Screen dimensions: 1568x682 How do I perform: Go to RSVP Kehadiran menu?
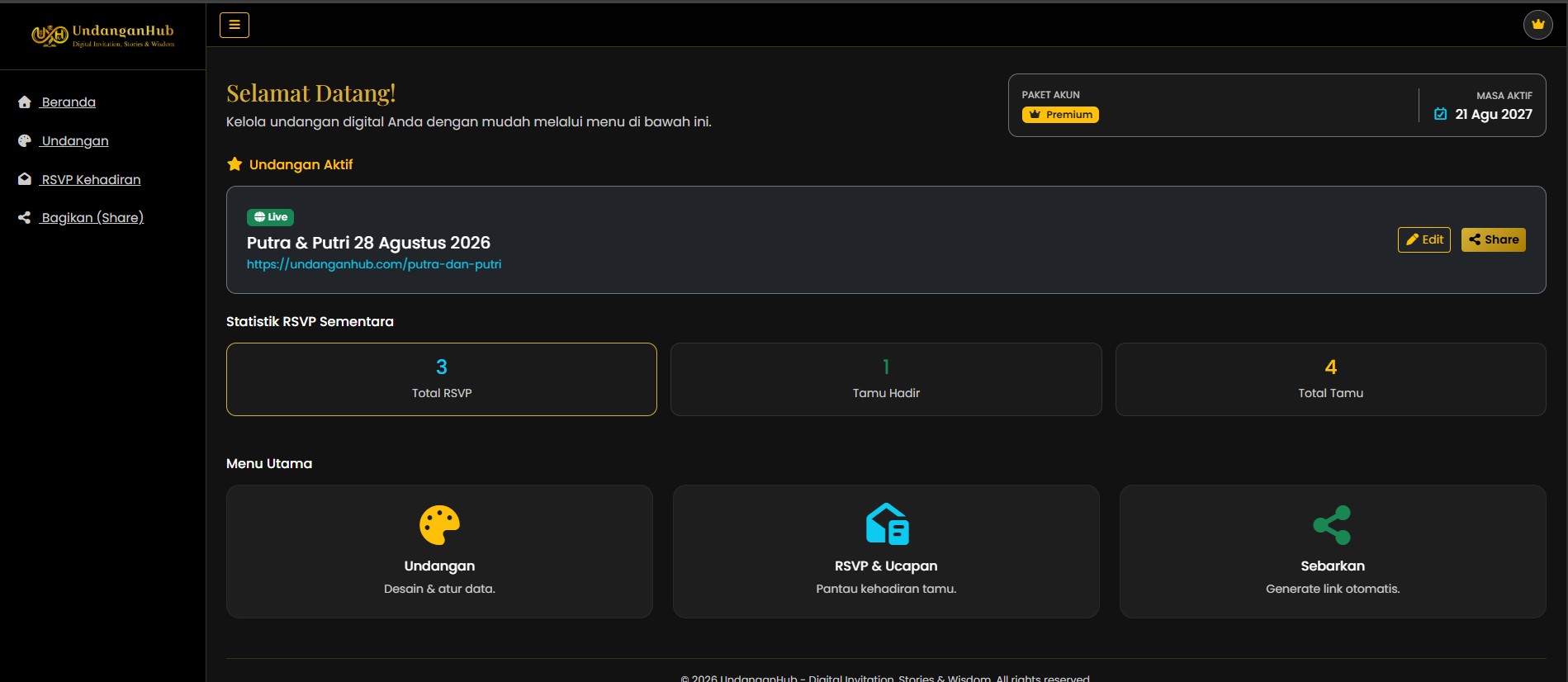tap(91, 179)
